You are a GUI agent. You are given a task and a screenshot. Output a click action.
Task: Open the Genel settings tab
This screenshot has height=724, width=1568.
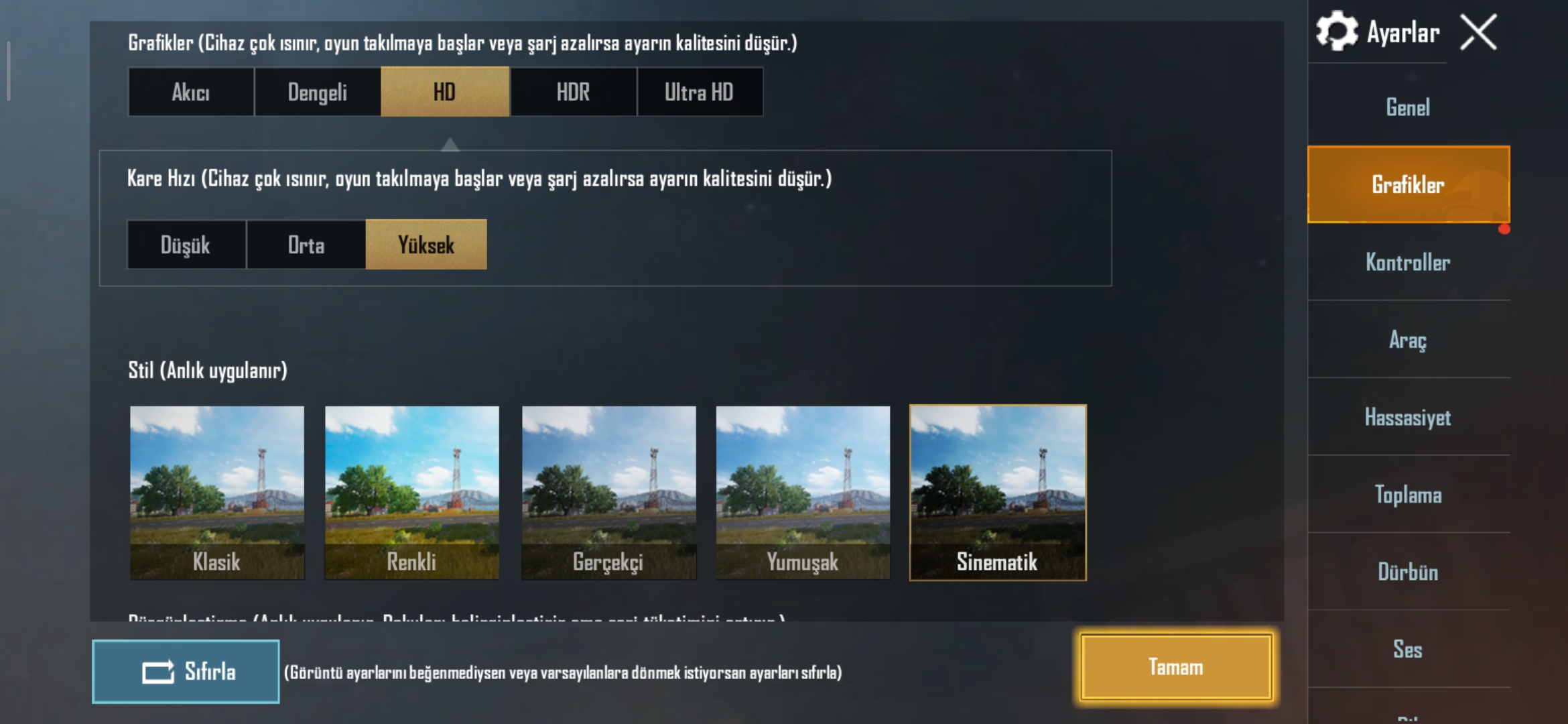pyautogui.click(x=1409, y=107)
